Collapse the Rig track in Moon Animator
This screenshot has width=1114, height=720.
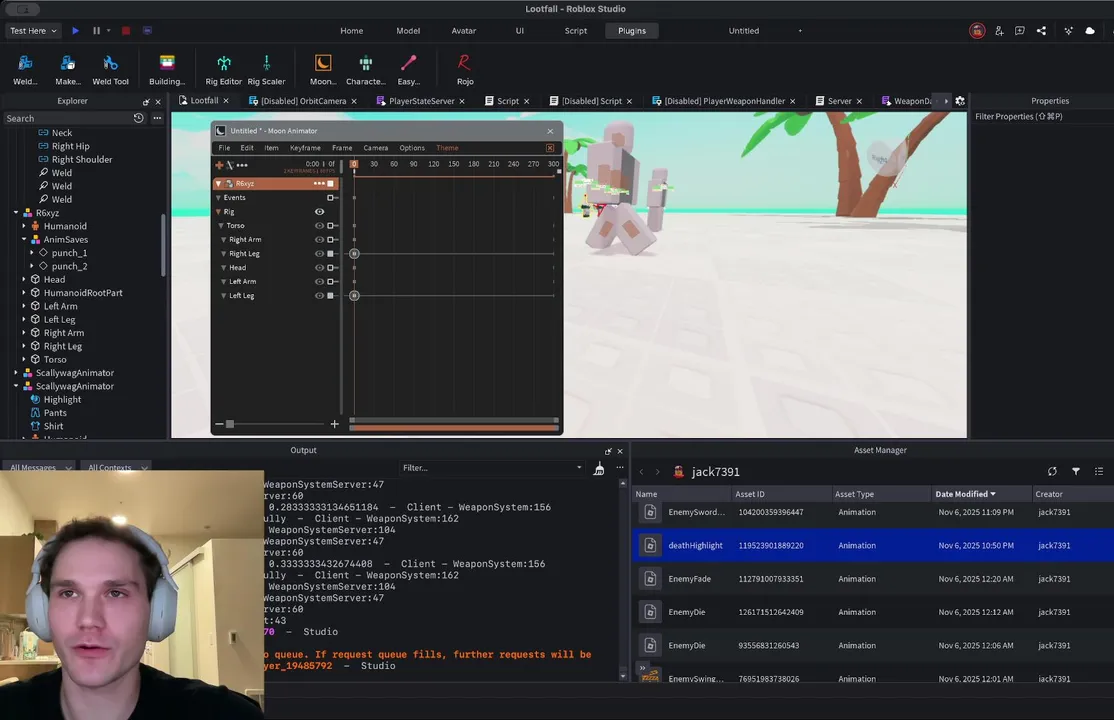click(x=219, y=212)
